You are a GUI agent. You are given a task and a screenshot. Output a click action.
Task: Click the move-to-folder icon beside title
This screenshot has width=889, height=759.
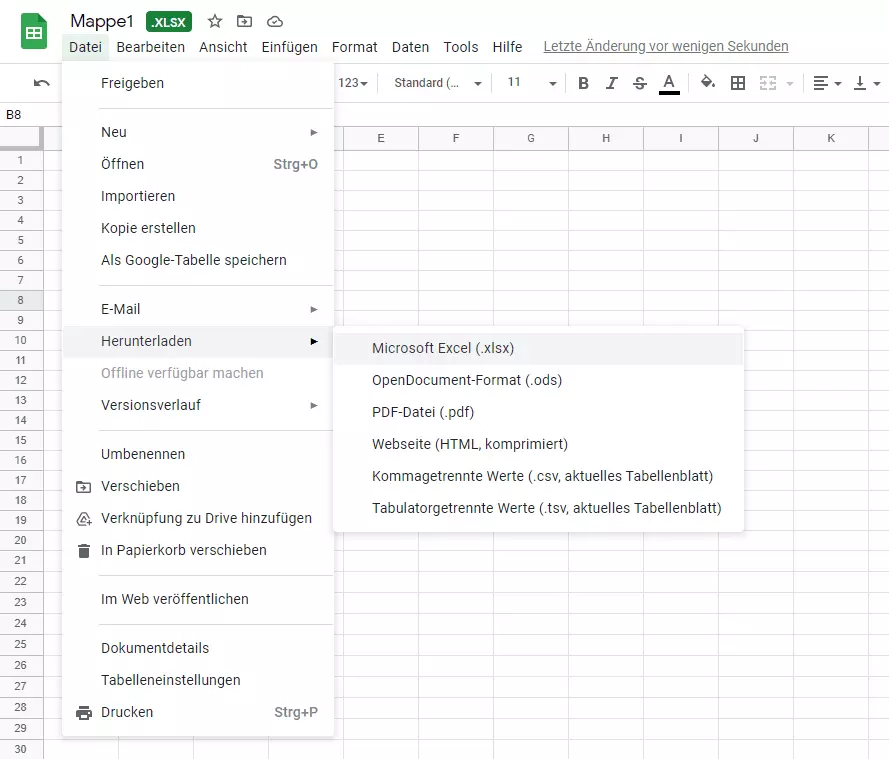click(244, 21)
